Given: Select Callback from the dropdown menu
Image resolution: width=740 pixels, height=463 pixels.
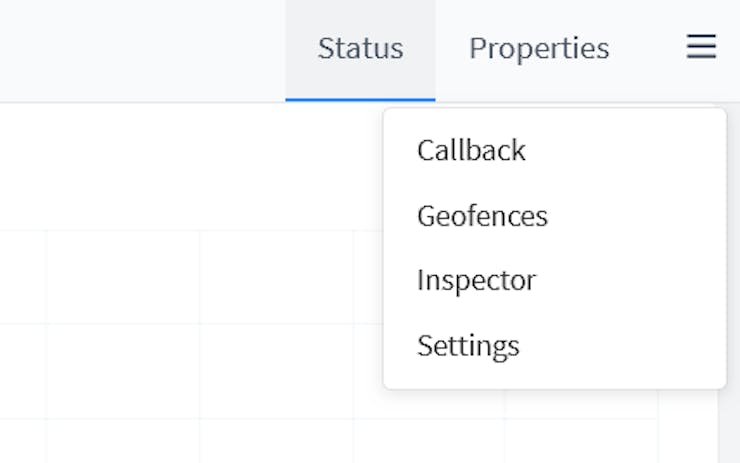Looking at the screenshot, I should point(471,150).
